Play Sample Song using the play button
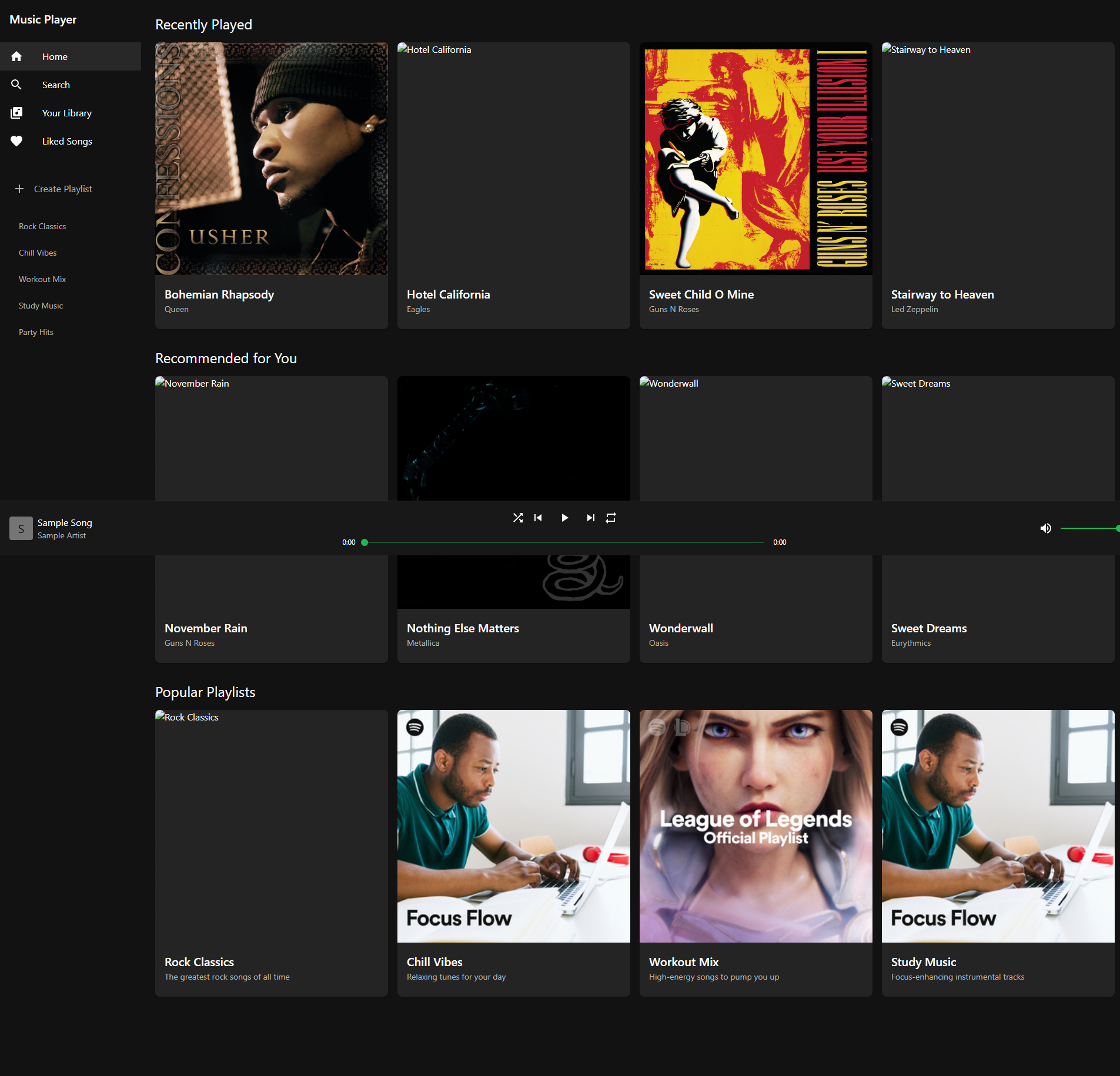1120x1076 pixels. (564, 517)
